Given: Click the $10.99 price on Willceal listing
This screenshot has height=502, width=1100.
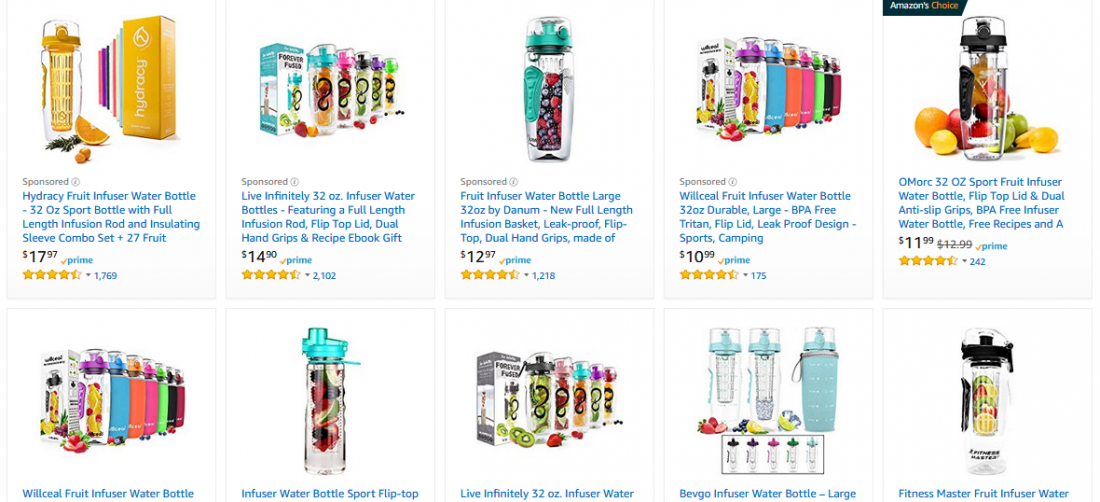Looking at the screenshot, I should 697,257.
